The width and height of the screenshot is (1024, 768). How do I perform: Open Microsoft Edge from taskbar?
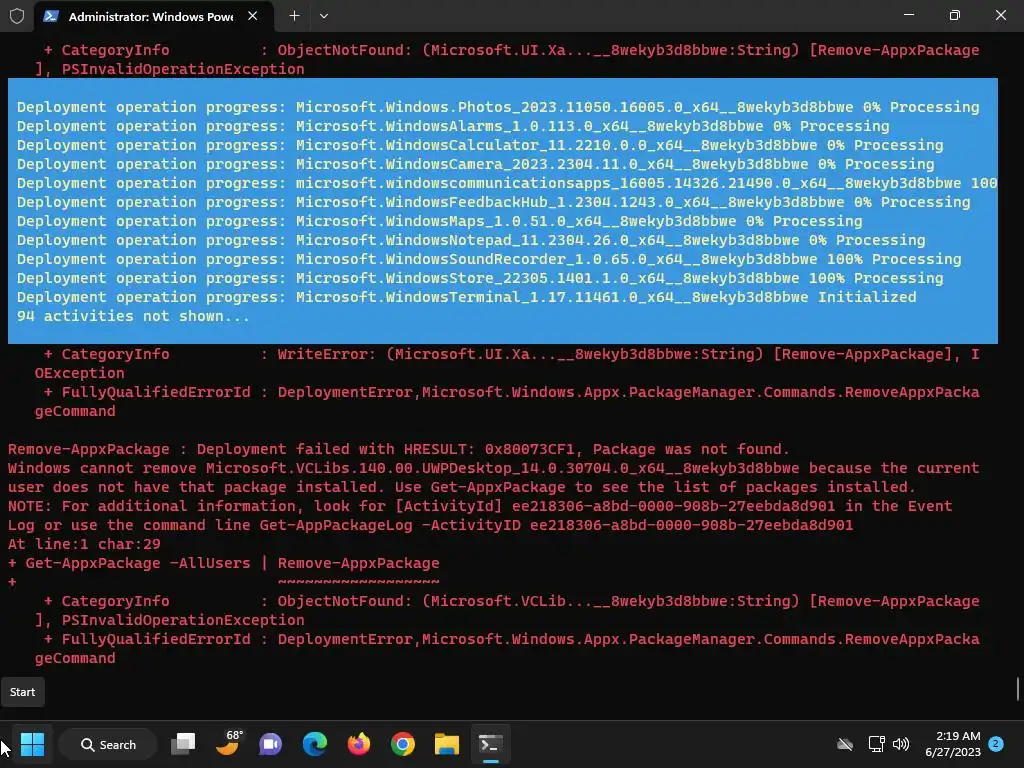[315, 744]
